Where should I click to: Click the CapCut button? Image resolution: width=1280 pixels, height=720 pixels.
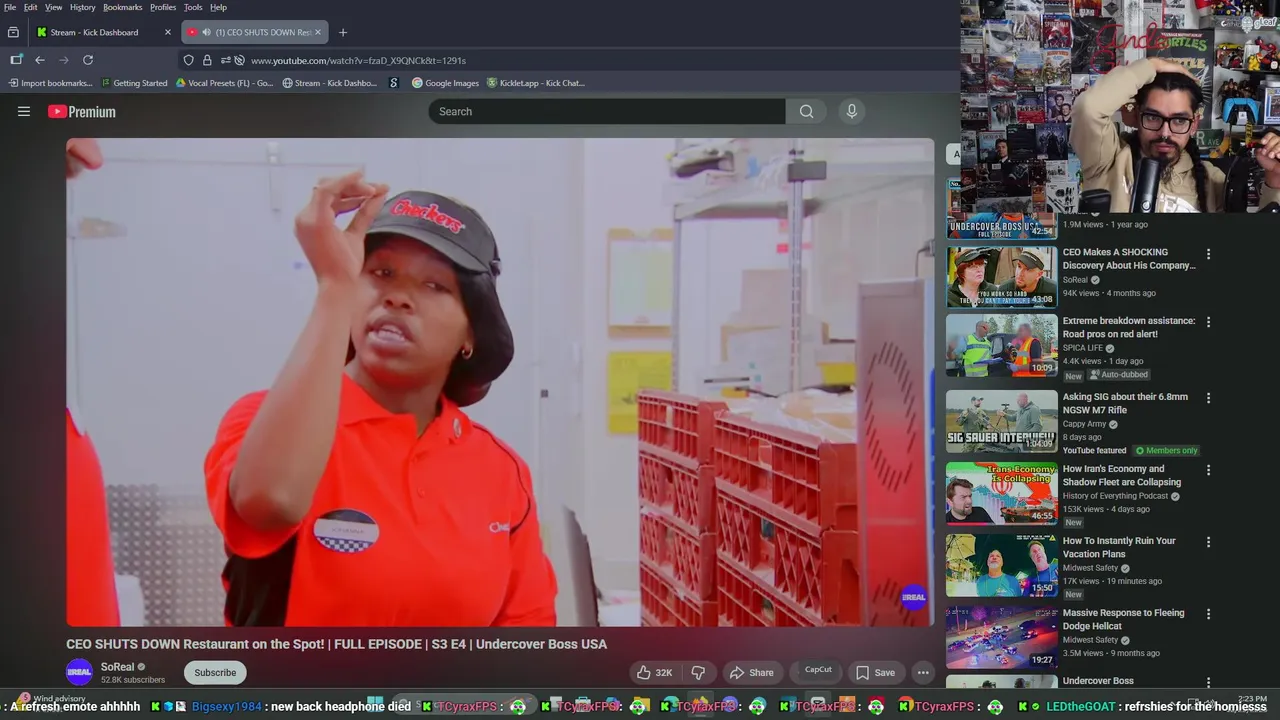(x=818, y=671)
